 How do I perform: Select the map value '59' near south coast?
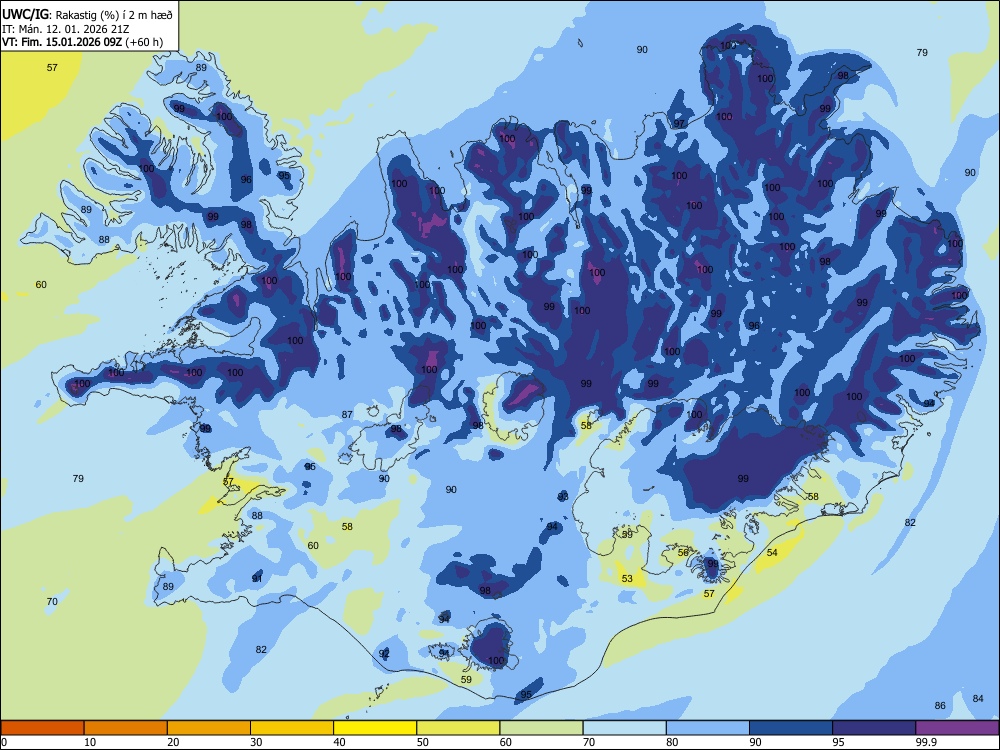466,680
